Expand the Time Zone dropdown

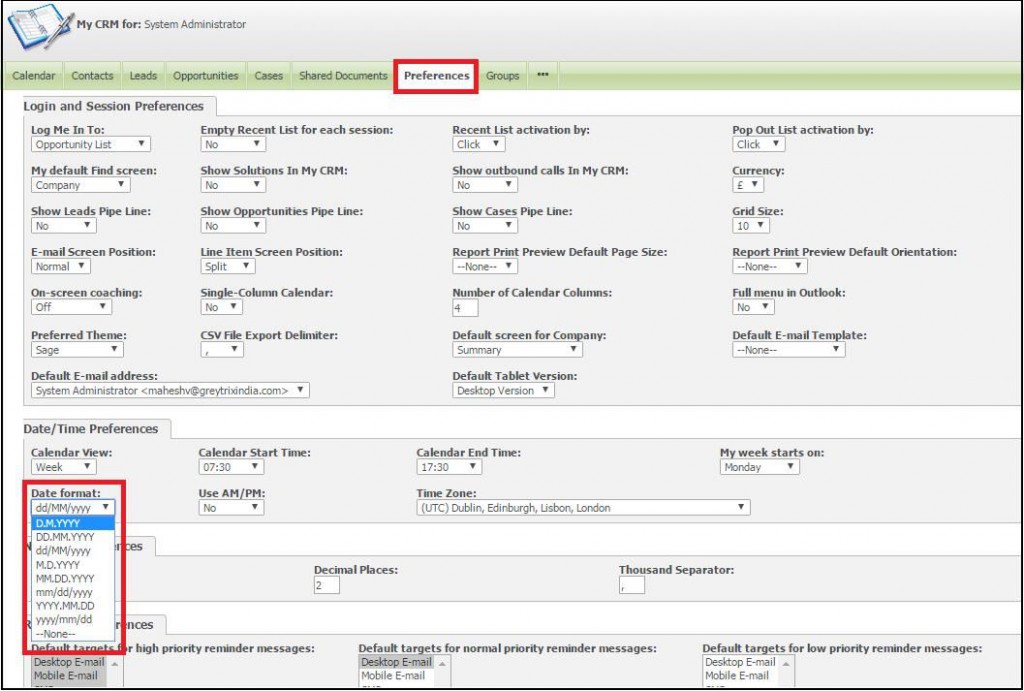pyautogui.click(x=583, y=508)
